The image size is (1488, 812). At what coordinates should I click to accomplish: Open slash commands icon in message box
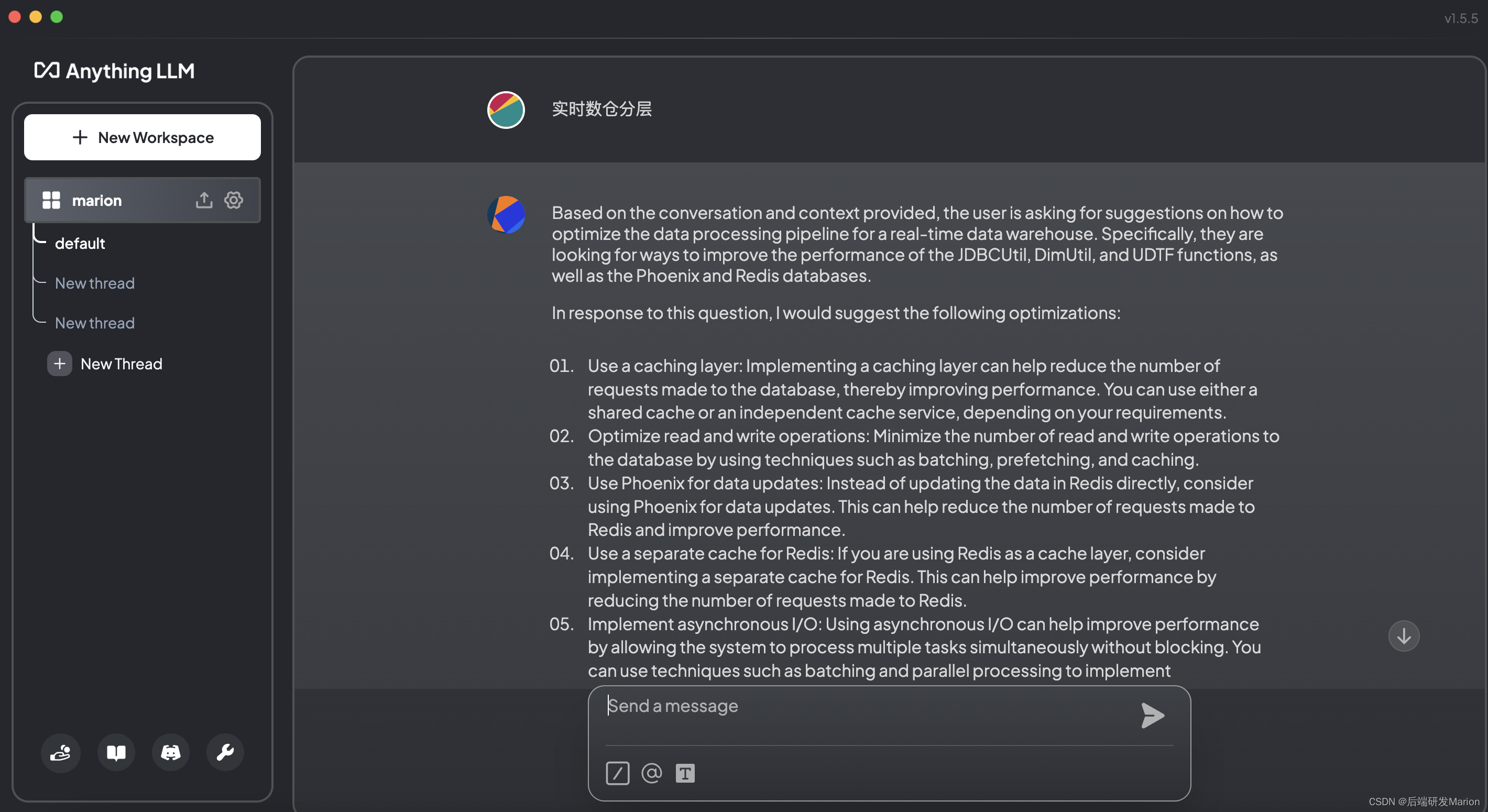(x=617, y=773)
